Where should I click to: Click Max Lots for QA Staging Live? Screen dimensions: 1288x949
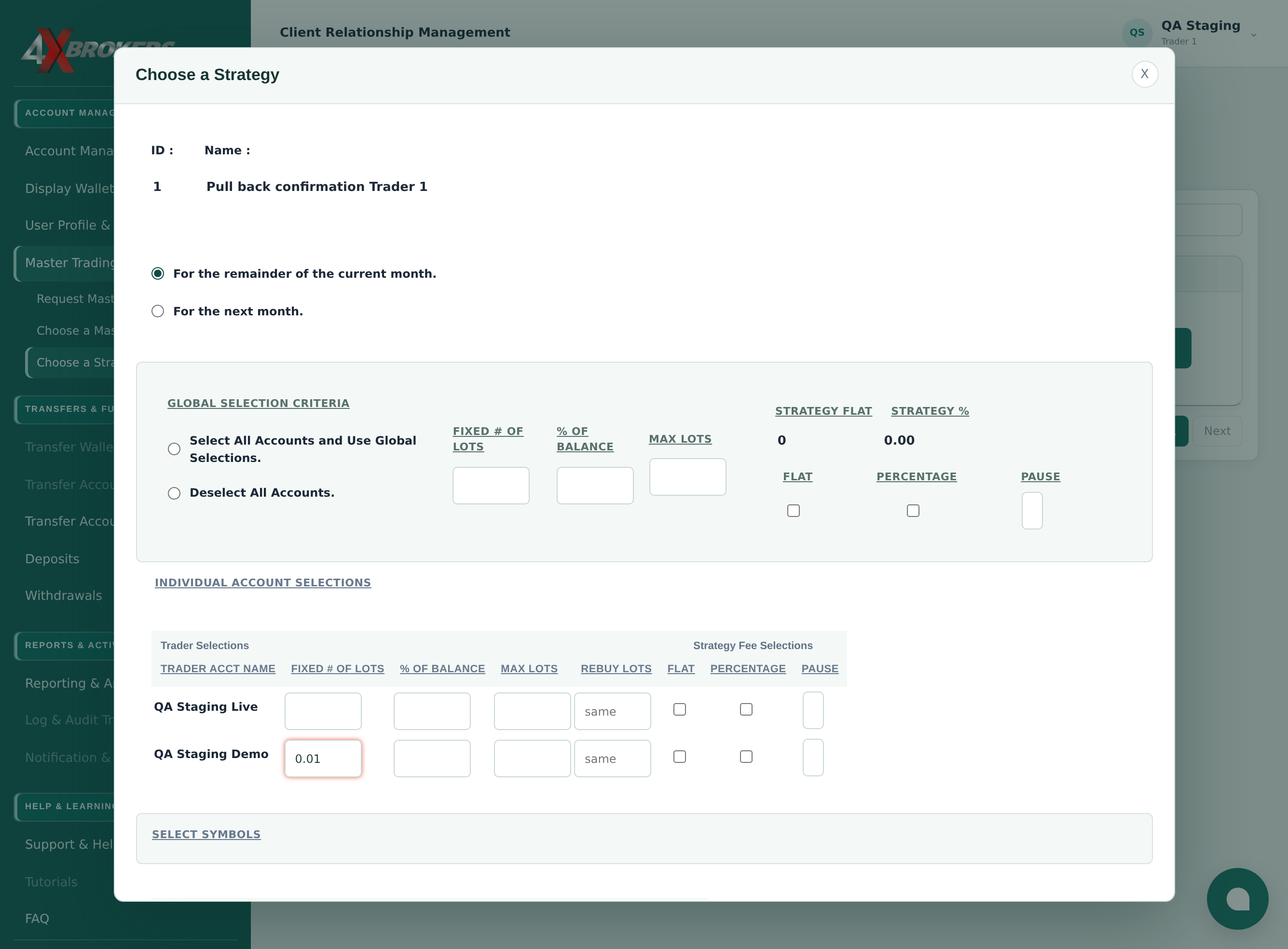[532, 711]
